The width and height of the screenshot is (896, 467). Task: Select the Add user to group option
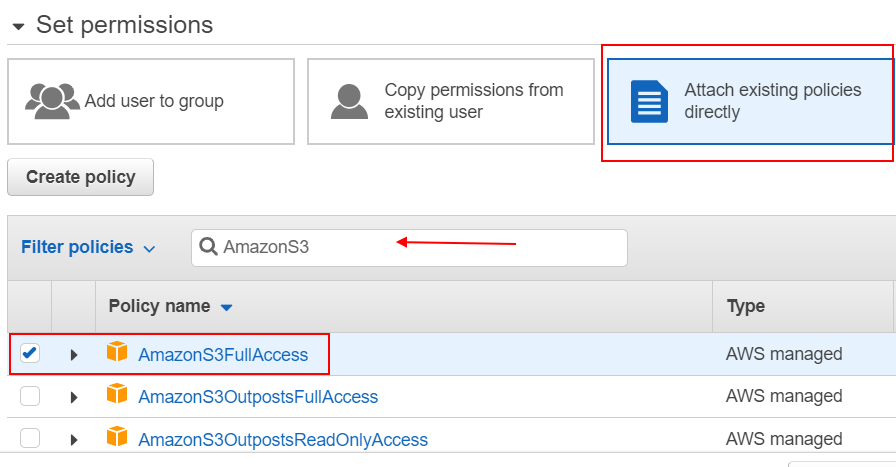coord(151,101)
